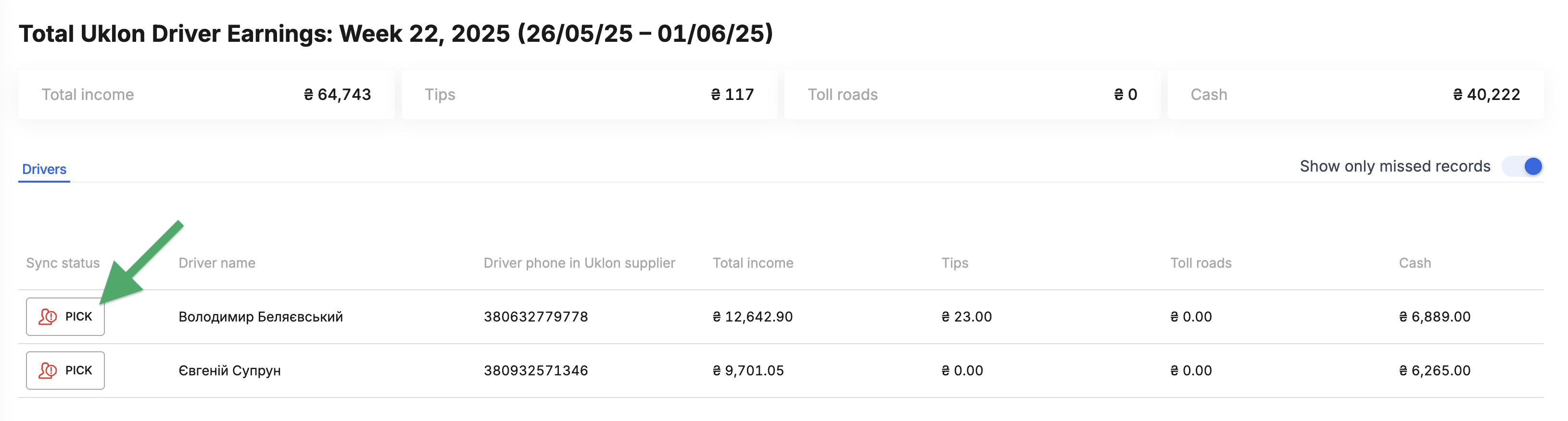Click the missed-driver icon on the Євгеній Супрун row
This screenshot has height=421, width=1568.
48,371
